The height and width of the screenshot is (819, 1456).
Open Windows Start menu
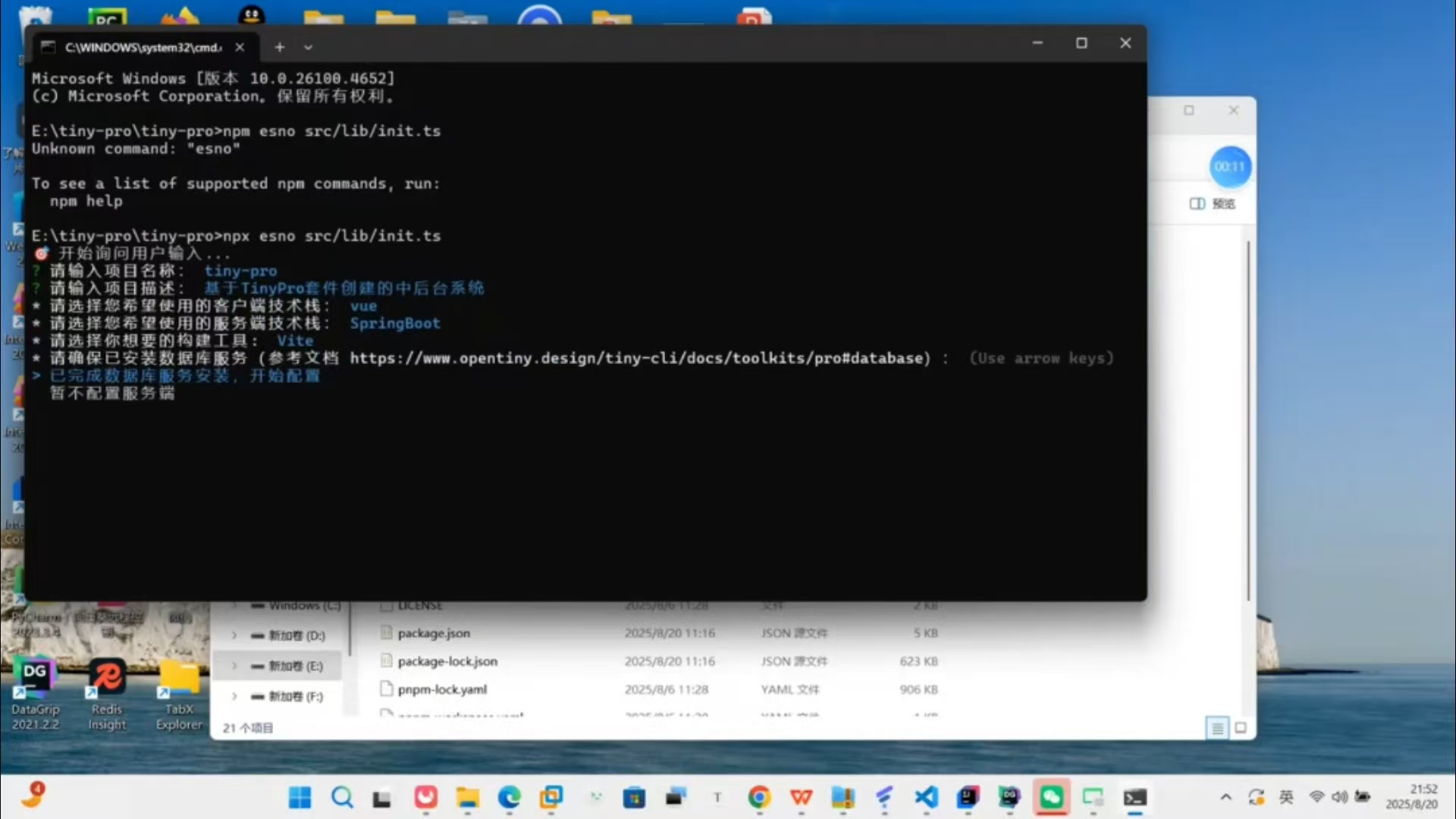point(300,797)
